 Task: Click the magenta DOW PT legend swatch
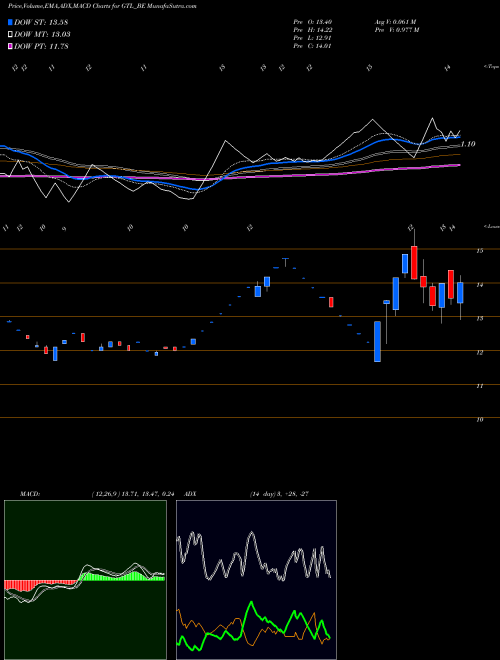point(10,46)
